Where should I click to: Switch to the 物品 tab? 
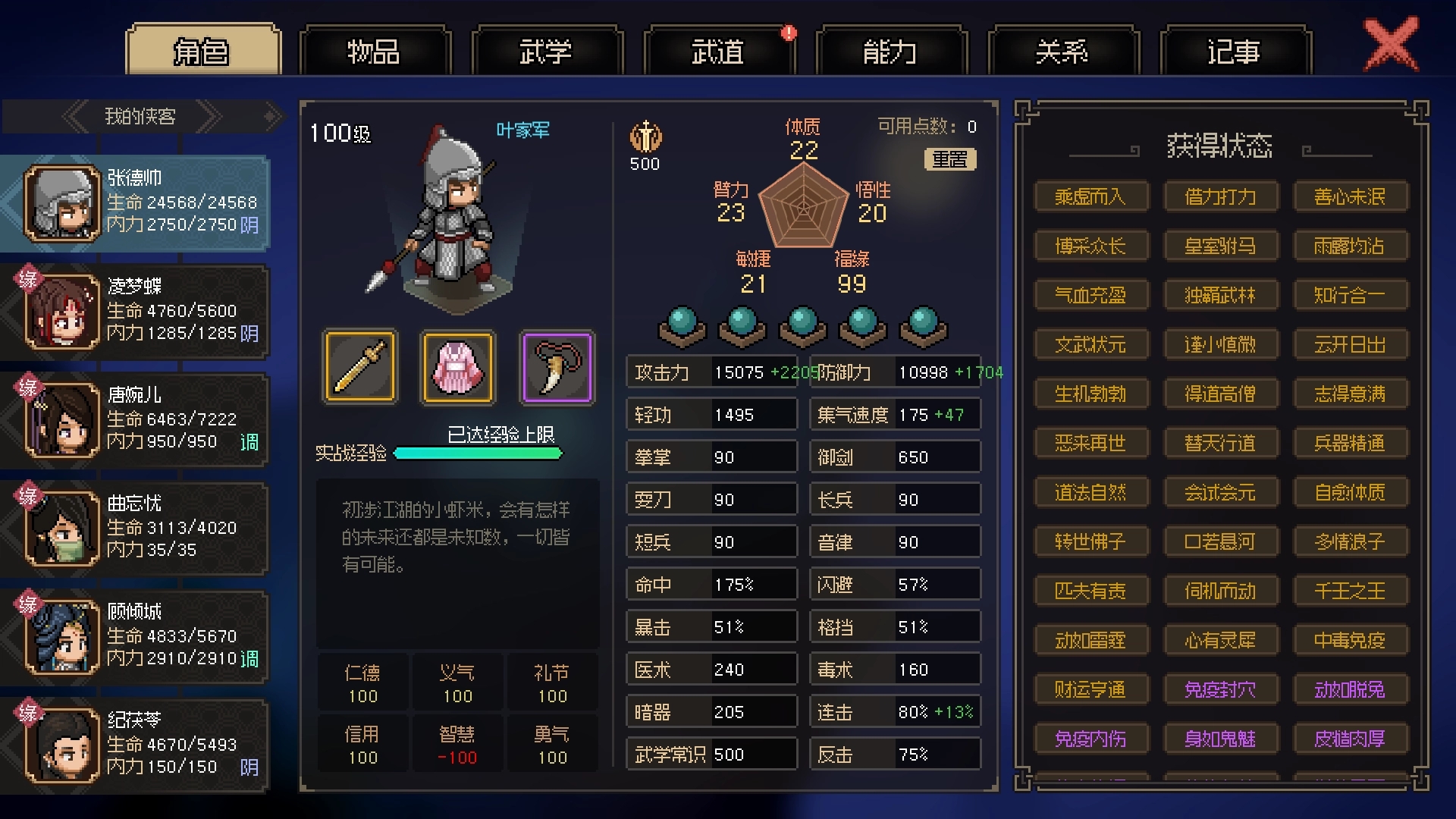(374, 52)
